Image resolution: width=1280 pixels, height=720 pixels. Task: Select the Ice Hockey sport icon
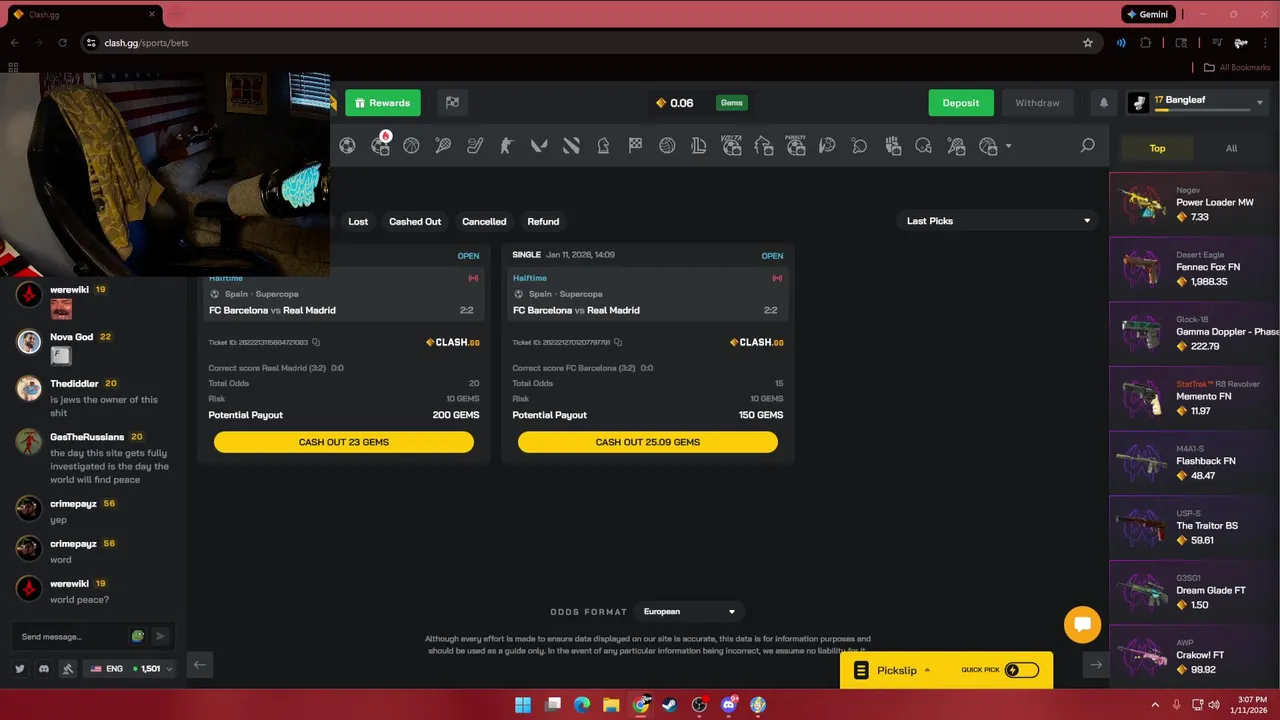(x=475, y=146)
